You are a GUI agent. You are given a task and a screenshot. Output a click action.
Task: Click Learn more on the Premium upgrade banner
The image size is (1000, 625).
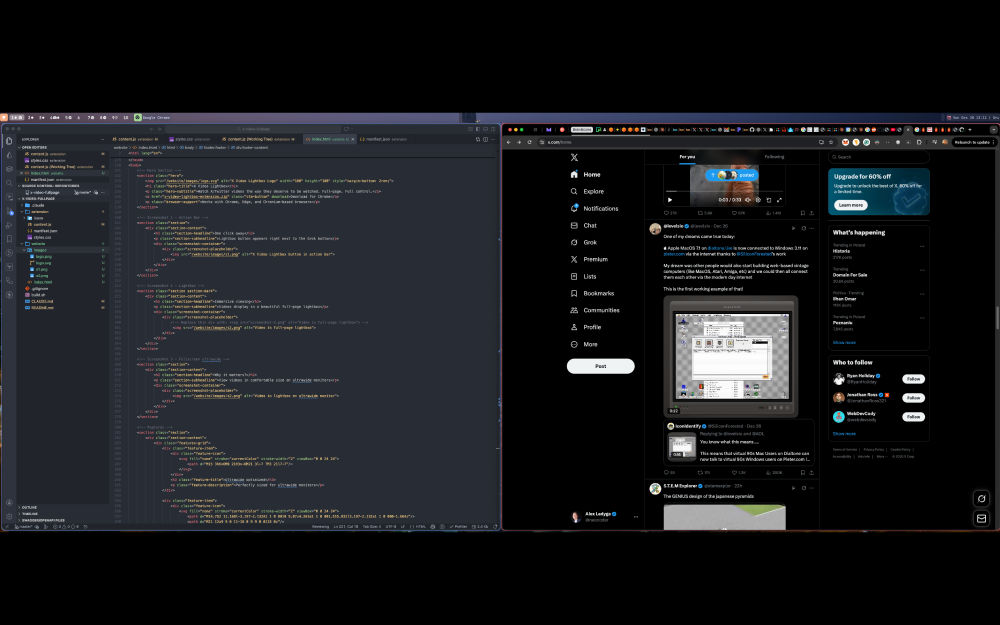[x=849, y=204]
